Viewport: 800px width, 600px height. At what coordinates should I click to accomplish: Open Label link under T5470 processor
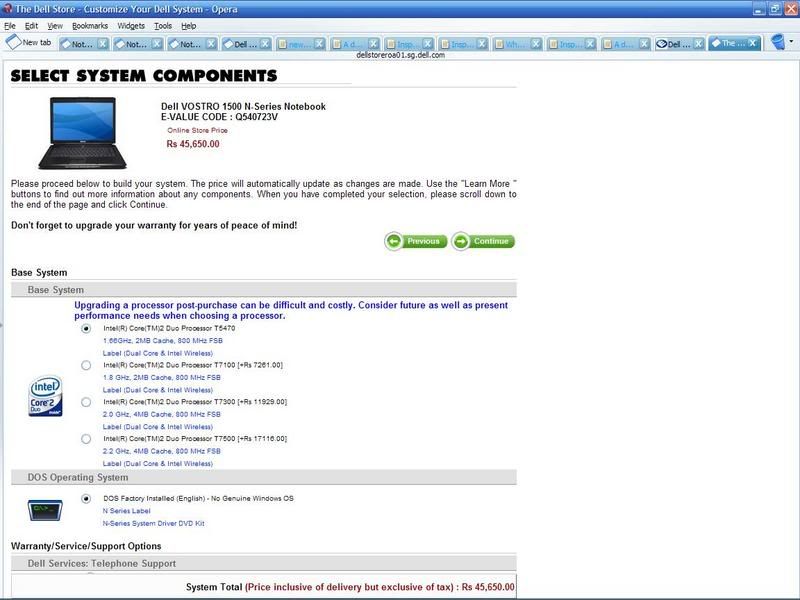[x=158, y=353]
